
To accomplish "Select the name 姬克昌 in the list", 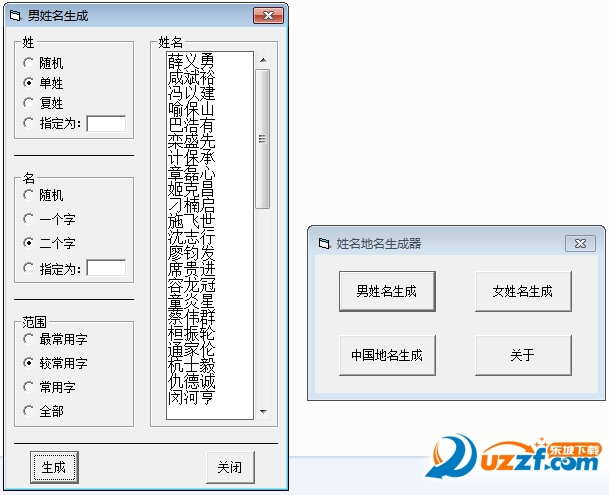I will [191, 189].
